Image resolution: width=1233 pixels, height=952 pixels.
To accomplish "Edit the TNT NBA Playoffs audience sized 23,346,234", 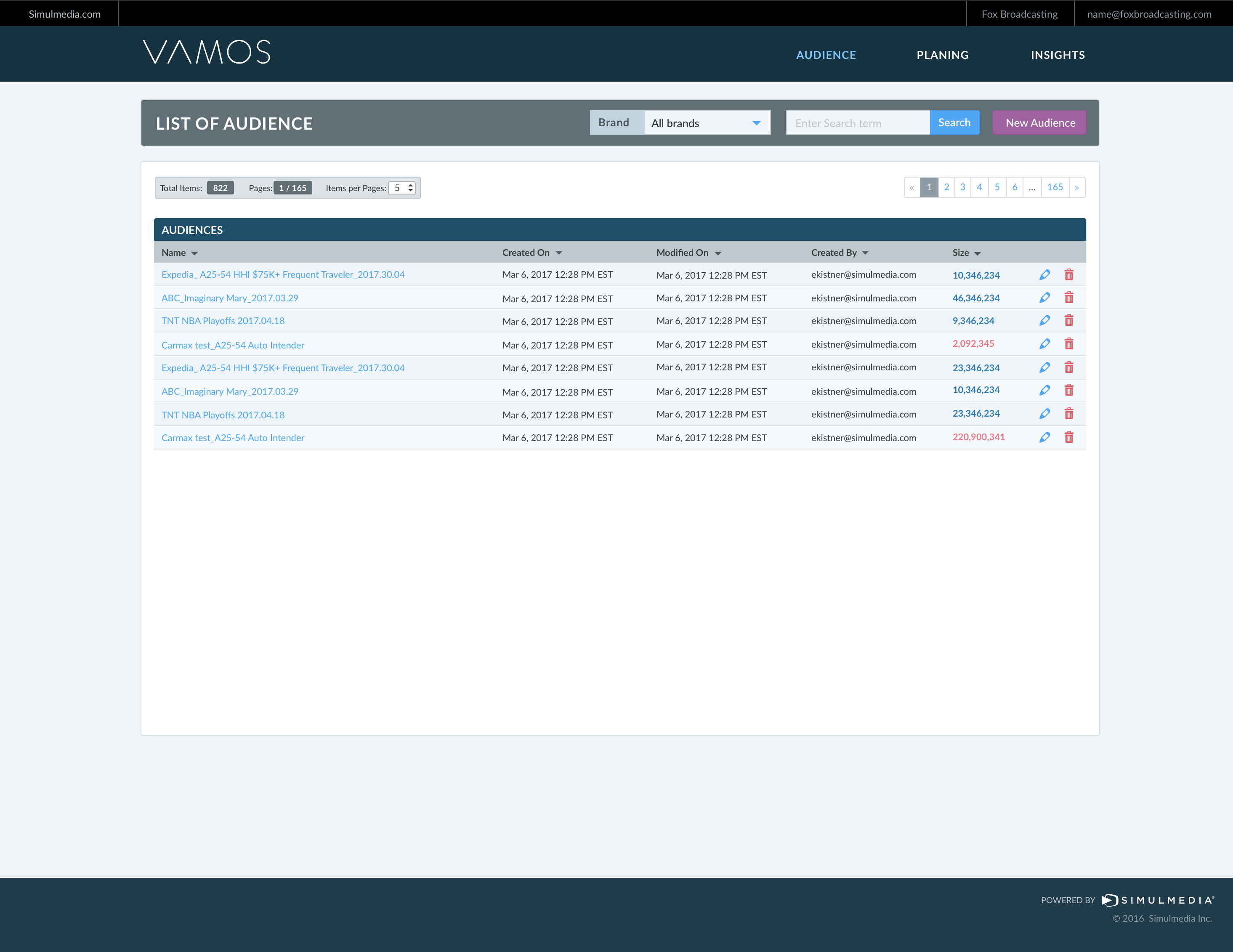I will (1044, 414).
